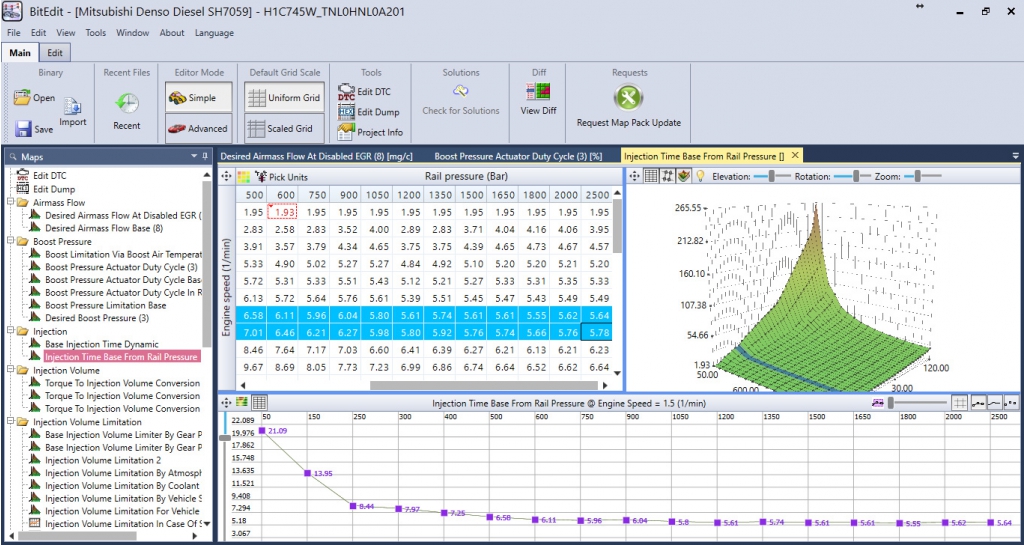The width and height of the screenshot is (1024, 545).
Task: Open the Tools menu
Action: [x=95, y=33]
